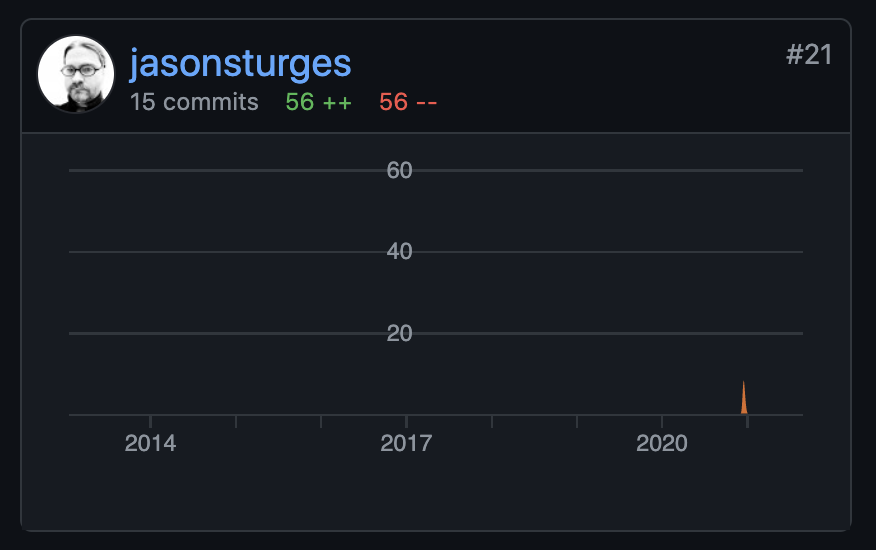Screen dimensions: 876x550
Task: Click the tick mark below the orange spike
Action: tap(747, 421)
